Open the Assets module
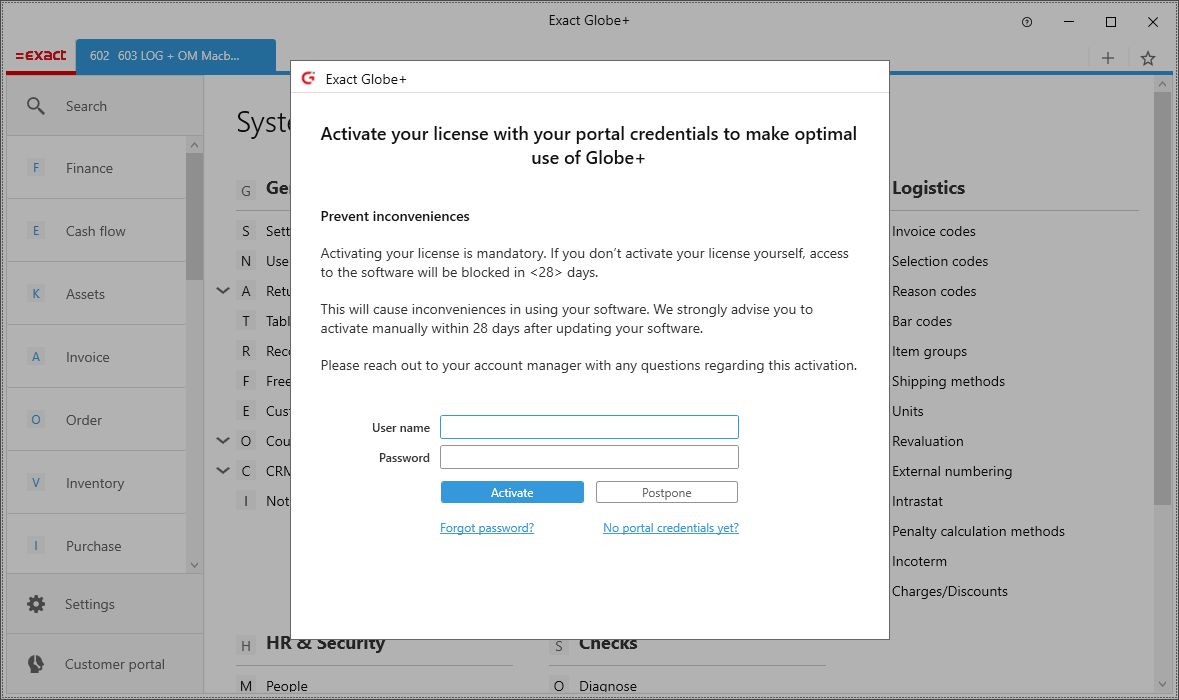Image resolution: width=1179 pixels, height=700 pixels. click(96, 294)
